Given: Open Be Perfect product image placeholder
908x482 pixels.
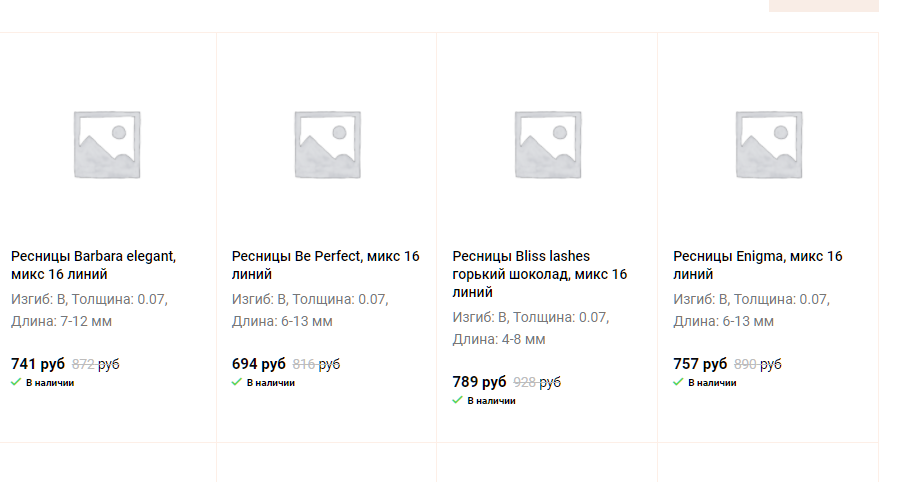Looking at the screenshot, I should click(328, 144).
